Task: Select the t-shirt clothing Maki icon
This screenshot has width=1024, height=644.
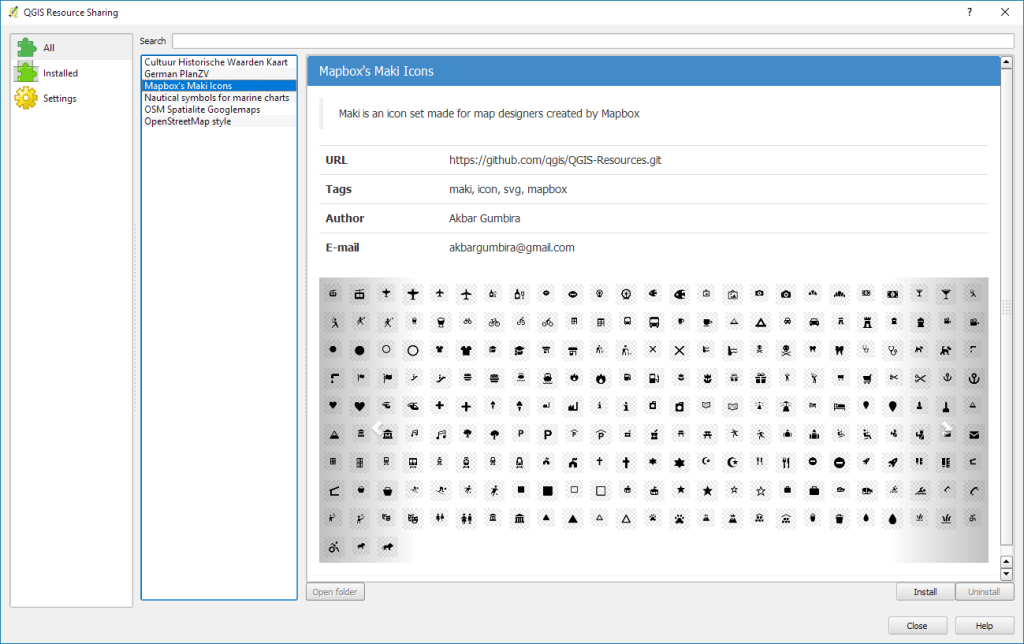Action: click(x=466, y=350)
